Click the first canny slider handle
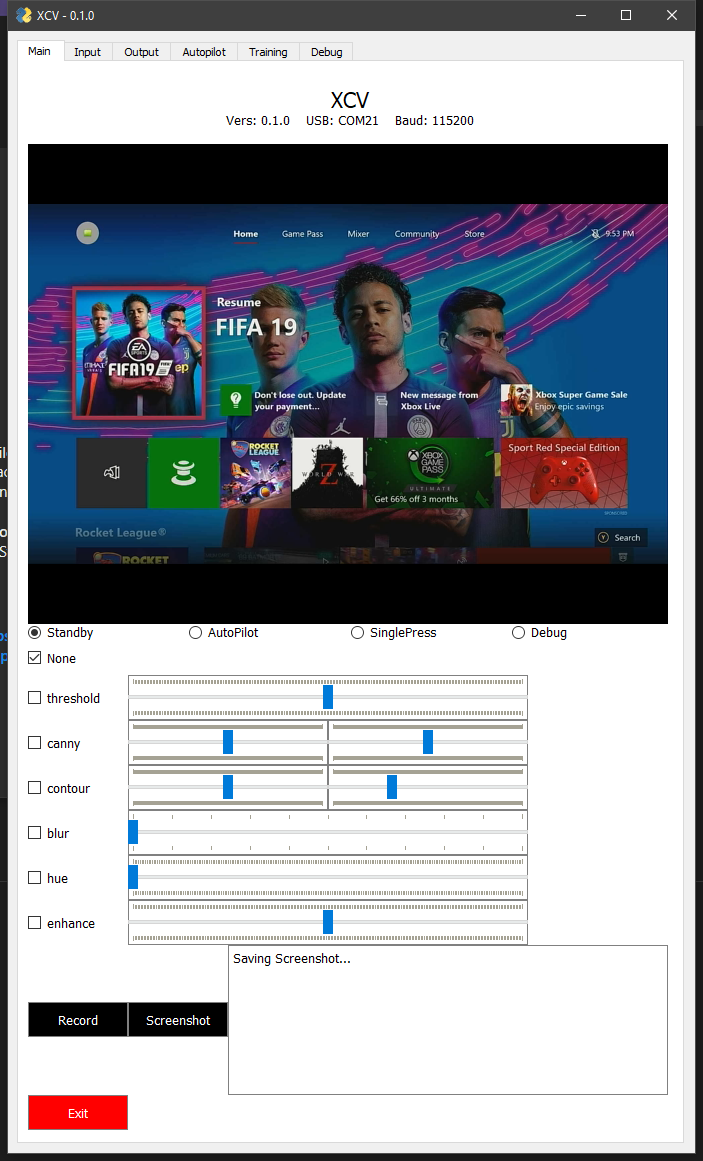This screenshot has height=1161, width=703. click(228, 742)
